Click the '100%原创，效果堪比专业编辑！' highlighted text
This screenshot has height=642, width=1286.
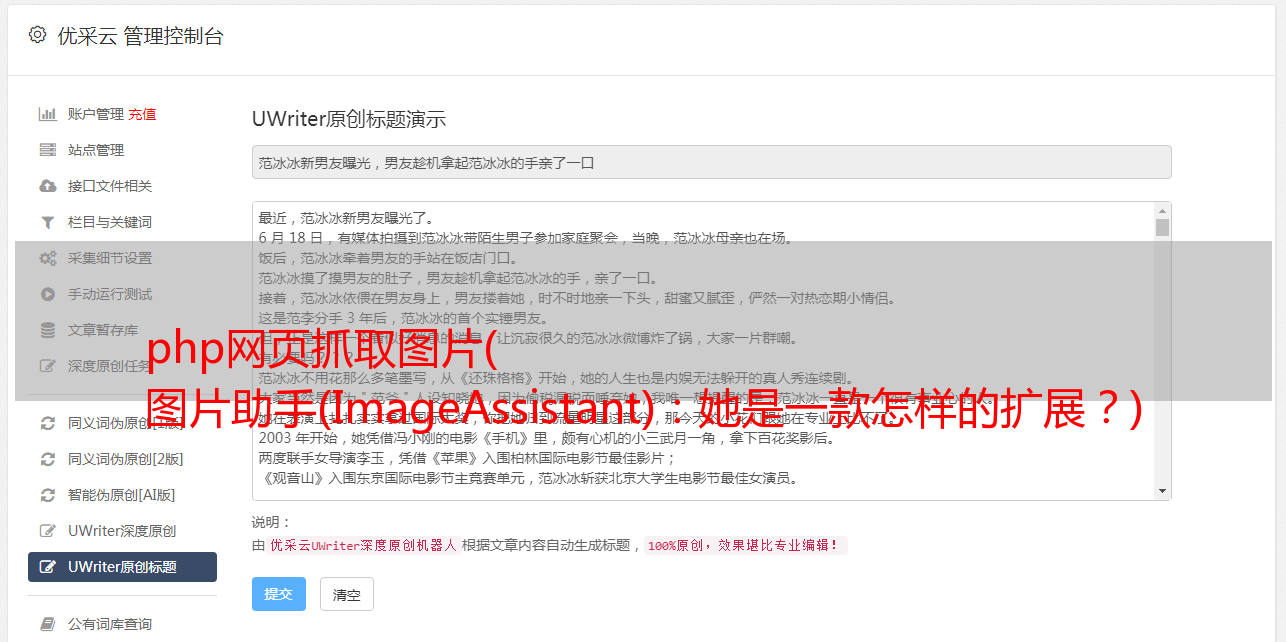pyautogui.click(x=745, y=546)
